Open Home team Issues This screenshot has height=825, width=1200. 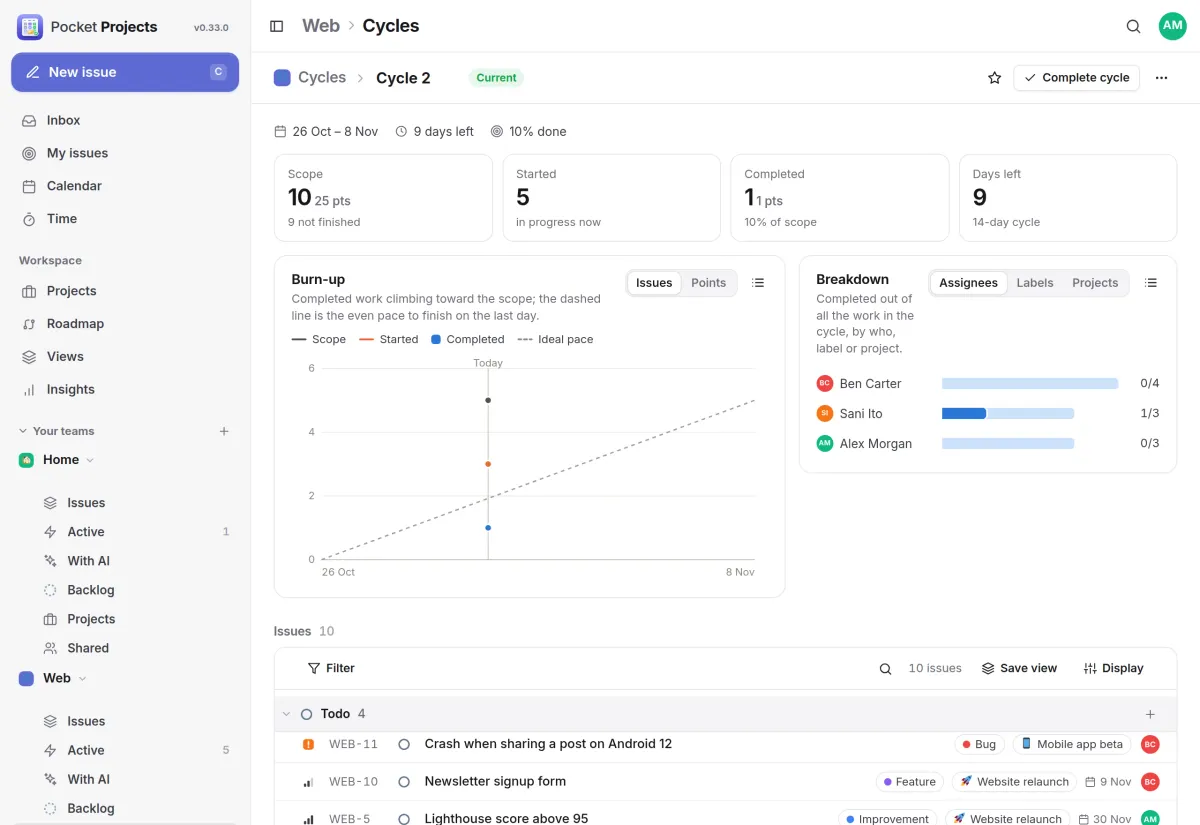click(135, 503)
